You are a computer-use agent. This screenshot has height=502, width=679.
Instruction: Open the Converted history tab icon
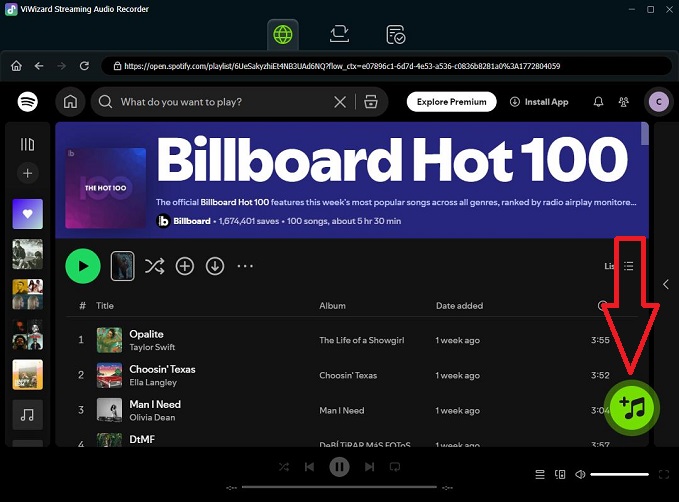click(x=395, y=35)
